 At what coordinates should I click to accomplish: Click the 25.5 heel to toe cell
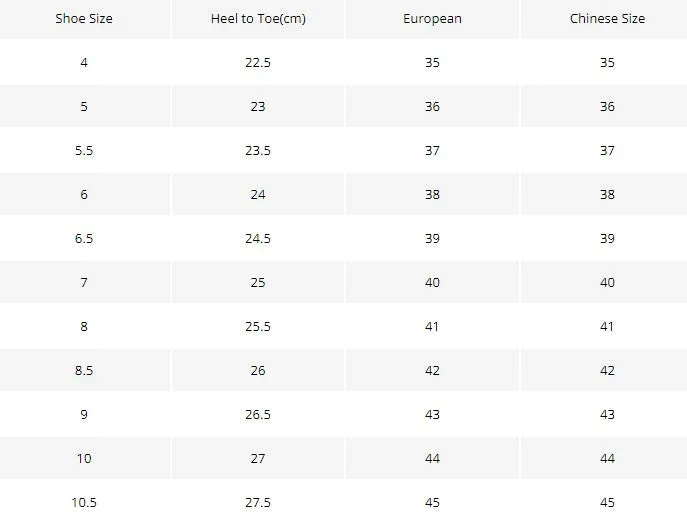(258, 327)
